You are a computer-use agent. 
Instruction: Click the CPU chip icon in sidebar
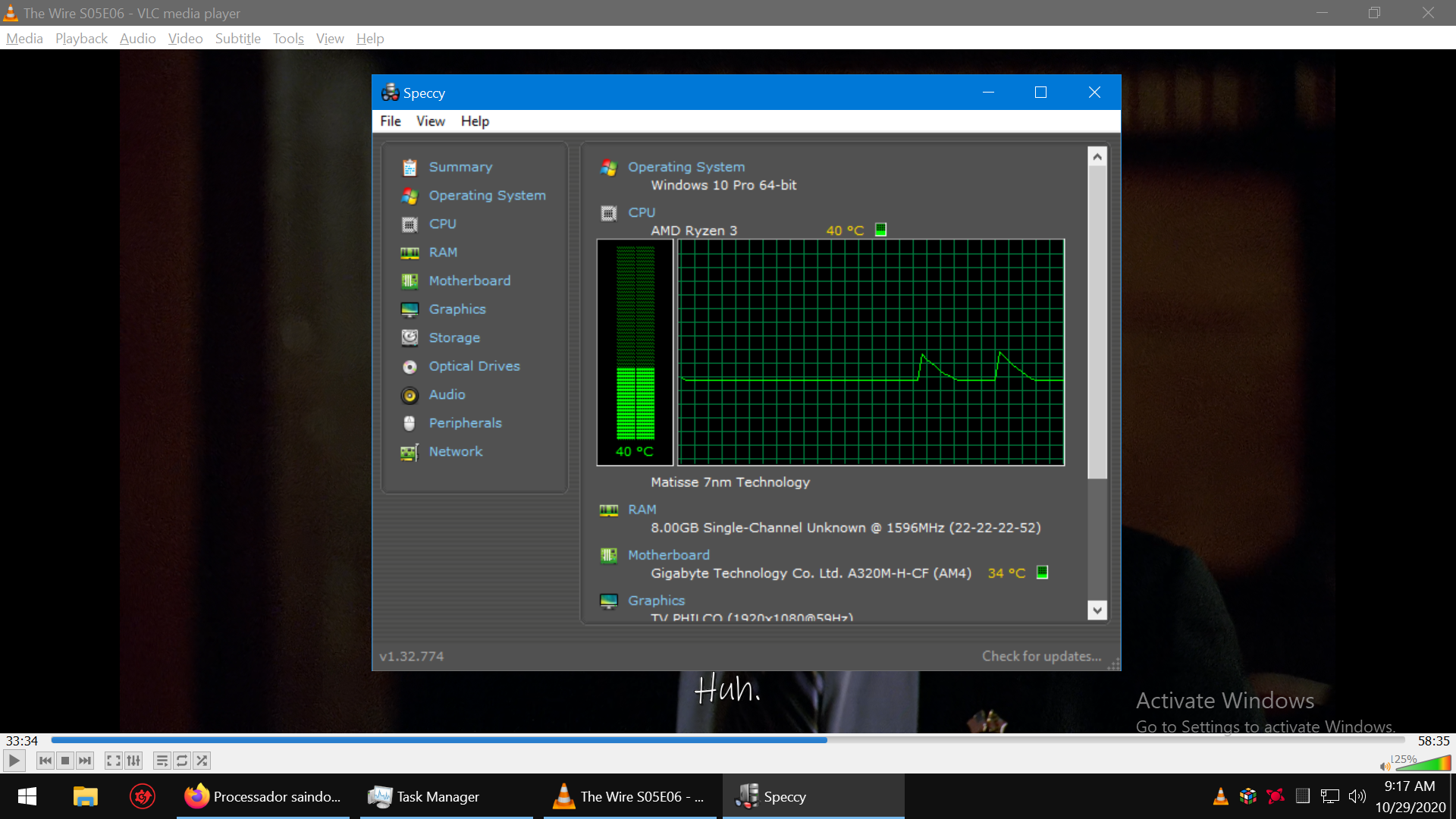[409, 224]
